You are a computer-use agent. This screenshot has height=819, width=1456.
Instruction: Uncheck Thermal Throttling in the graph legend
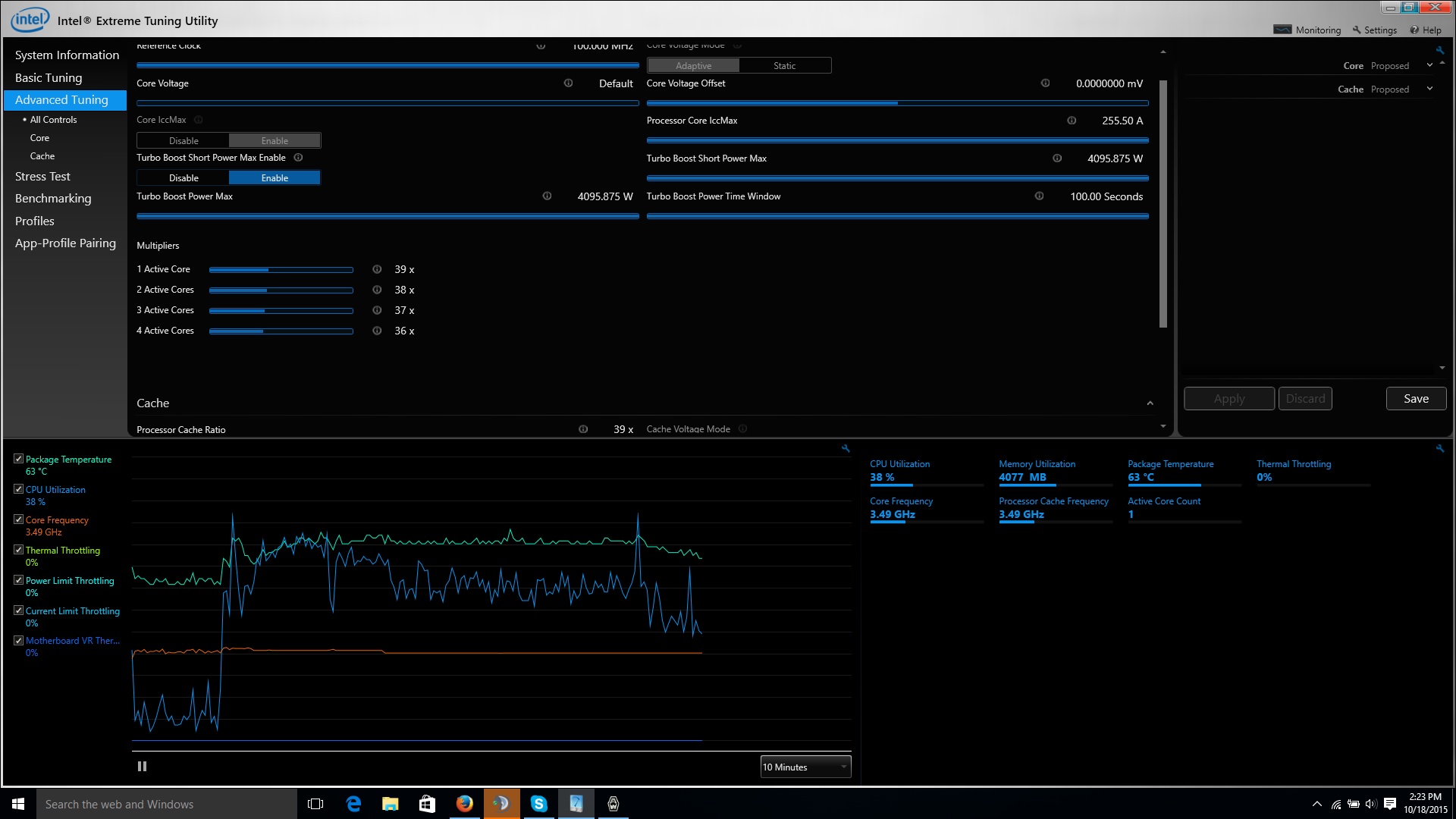(19, 550)
